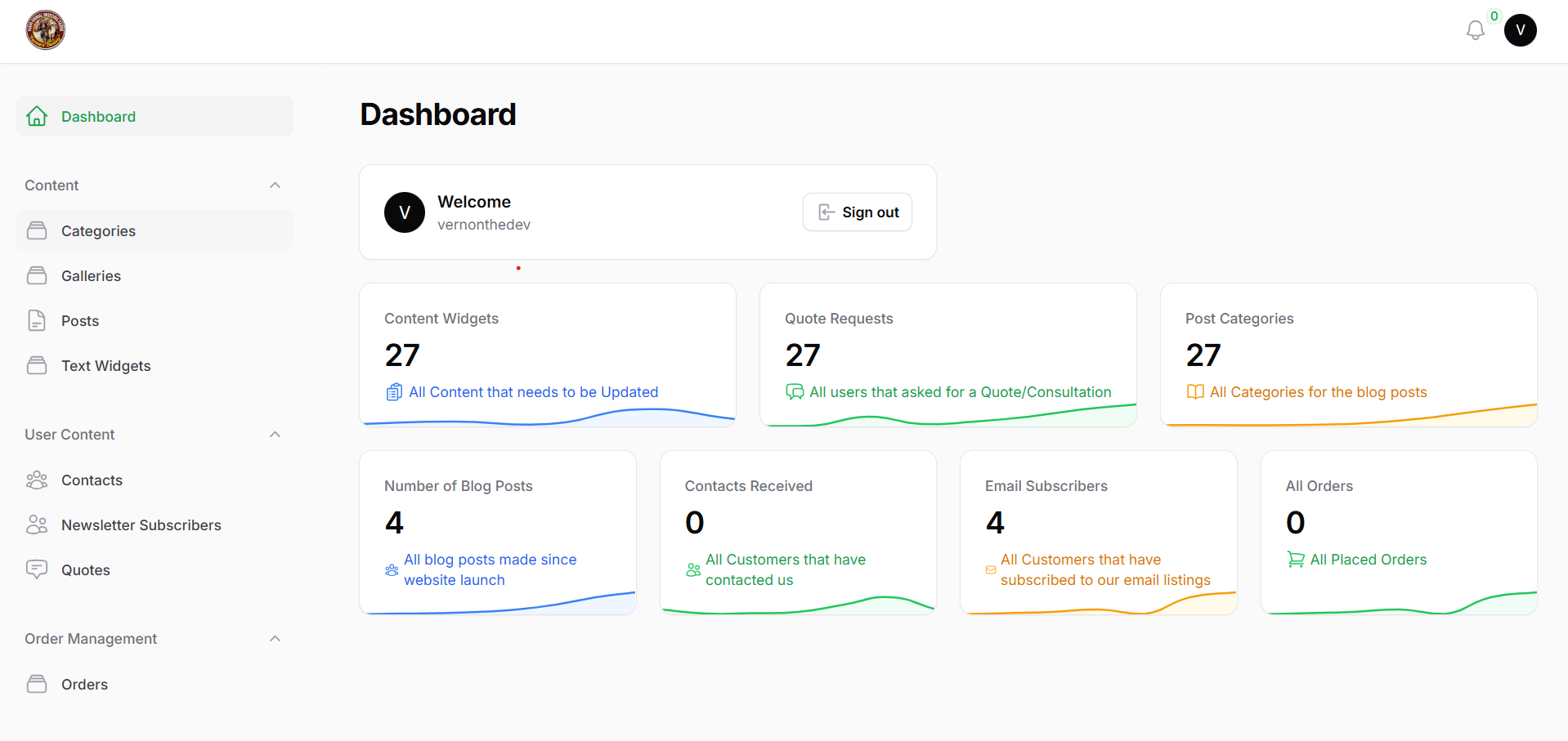This screenshot has width=1568, height=741.
Task: Click the Newsletter Subscribers users icon
Action: (x=37, y=525)
